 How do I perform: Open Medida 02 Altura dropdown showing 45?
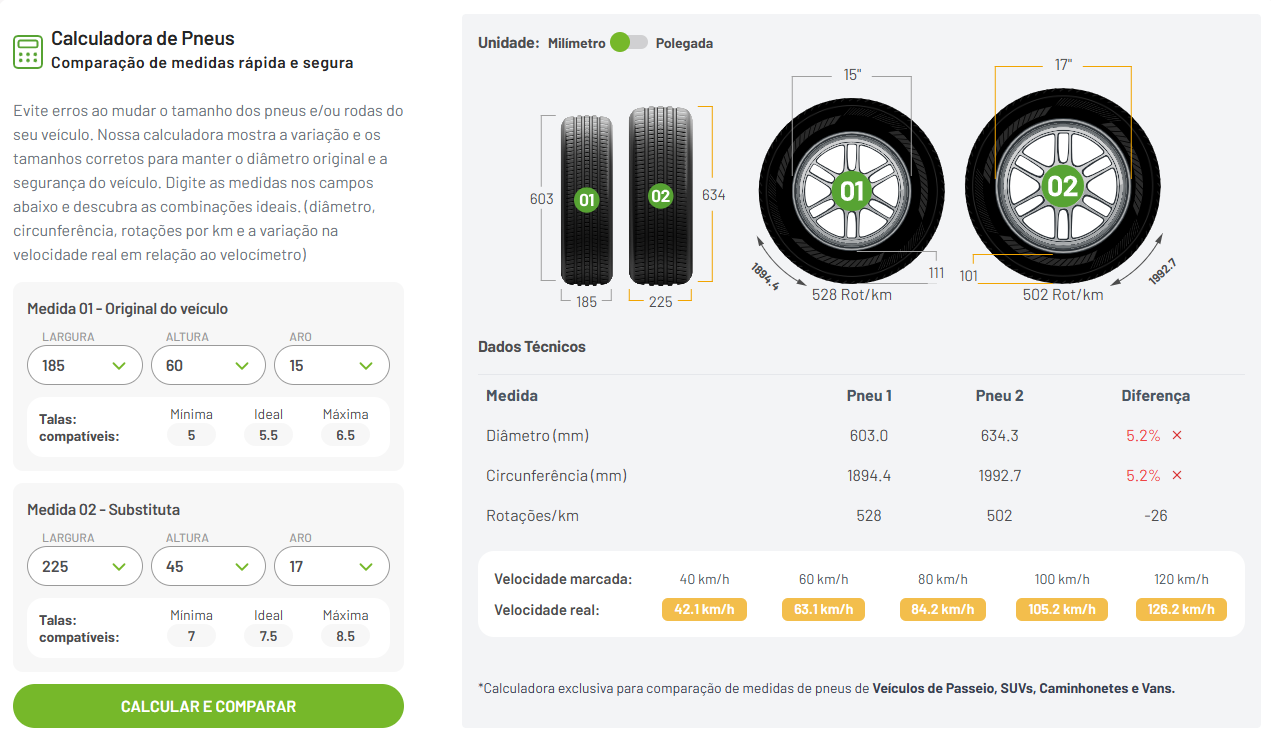coord(208,566)
